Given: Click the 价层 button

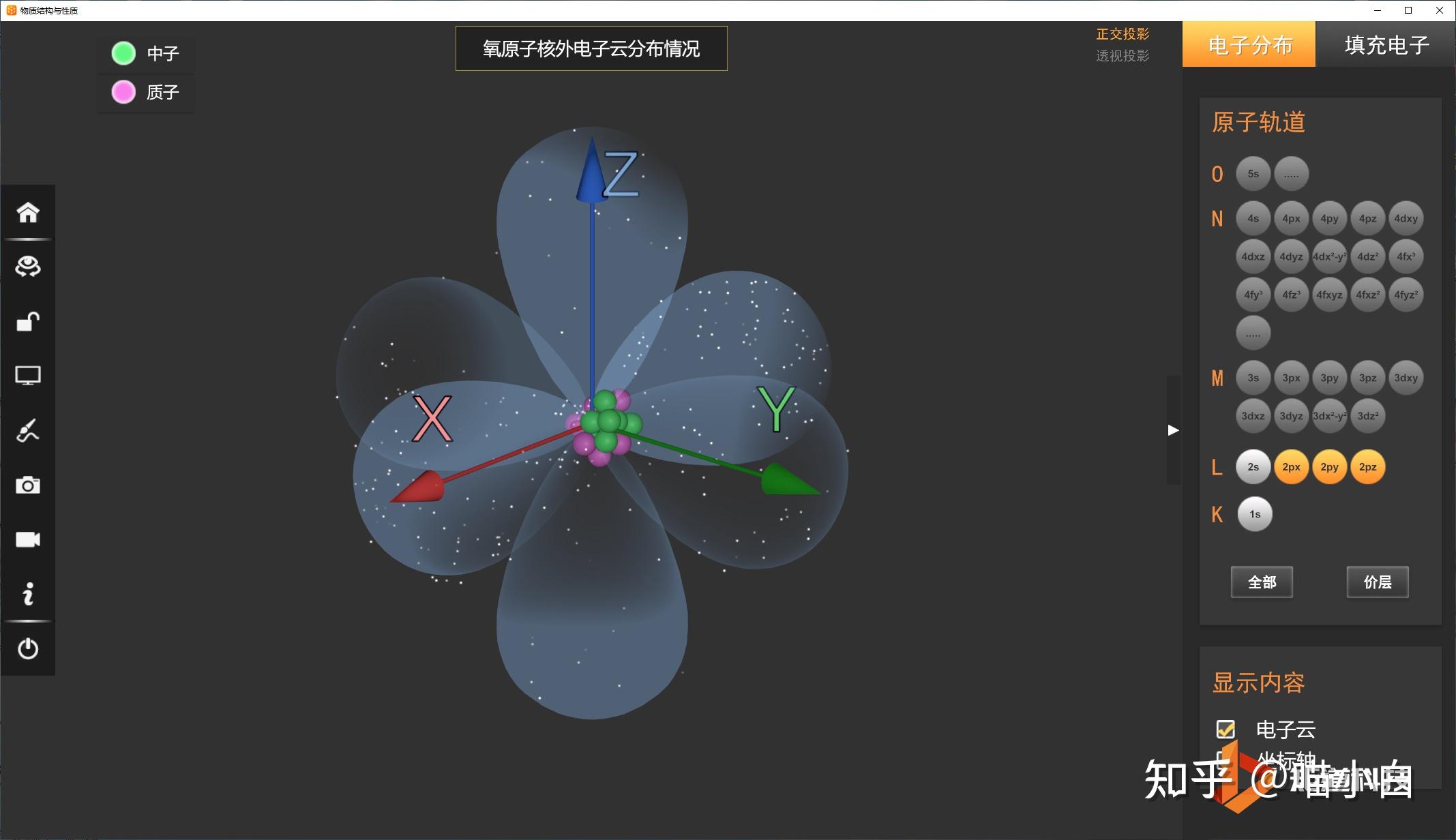Looking at the screenshot, I should click(x=1377, y=582).
